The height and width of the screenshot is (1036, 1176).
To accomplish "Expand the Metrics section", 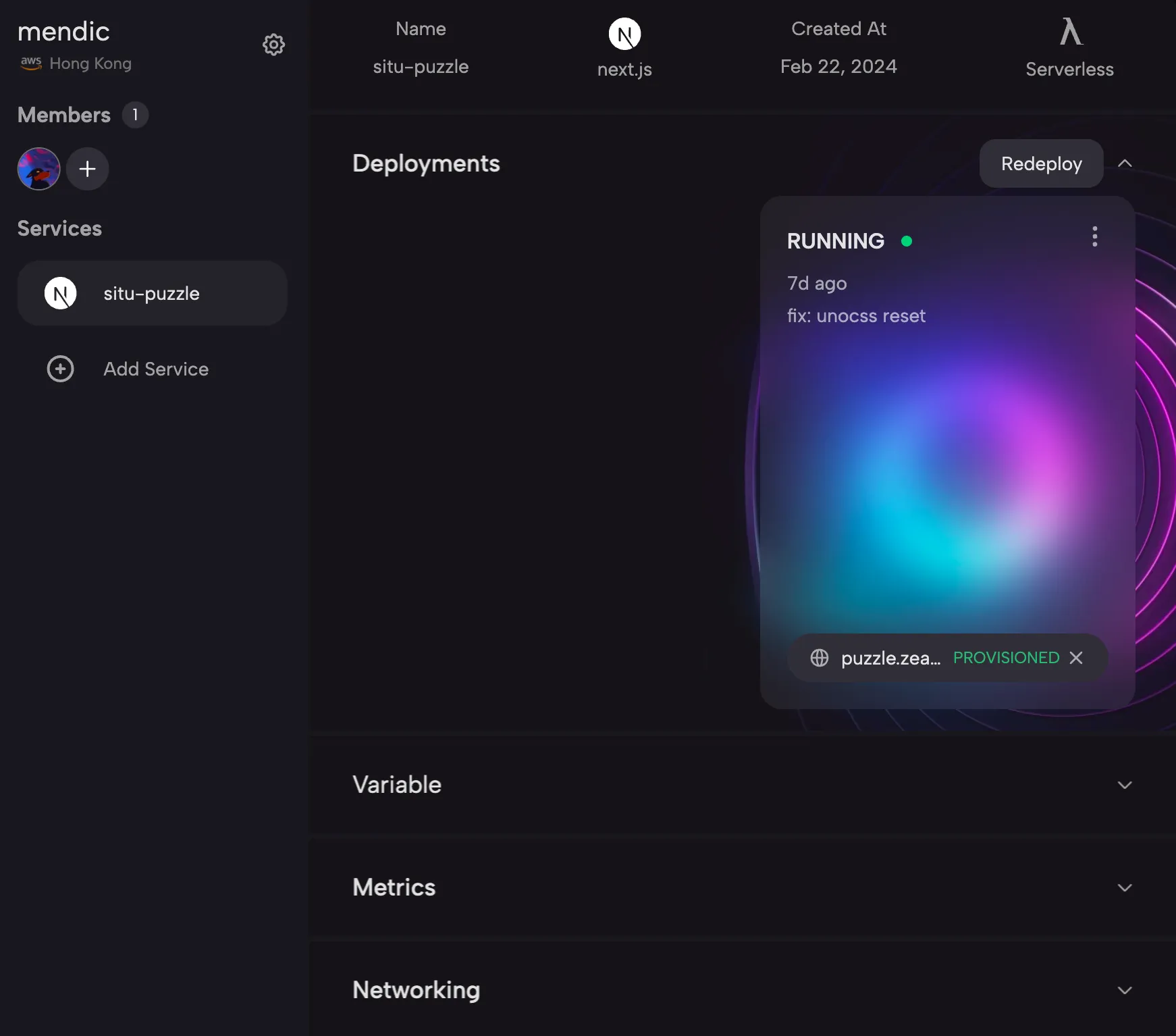I will 1125,887.
